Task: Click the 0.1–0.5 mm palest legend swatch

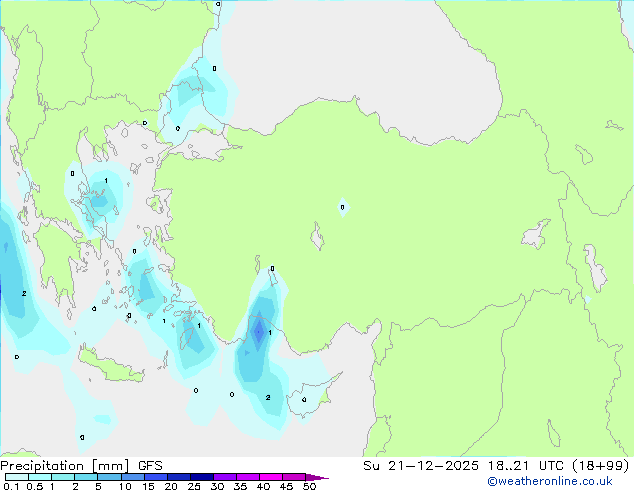Action: 17,477
